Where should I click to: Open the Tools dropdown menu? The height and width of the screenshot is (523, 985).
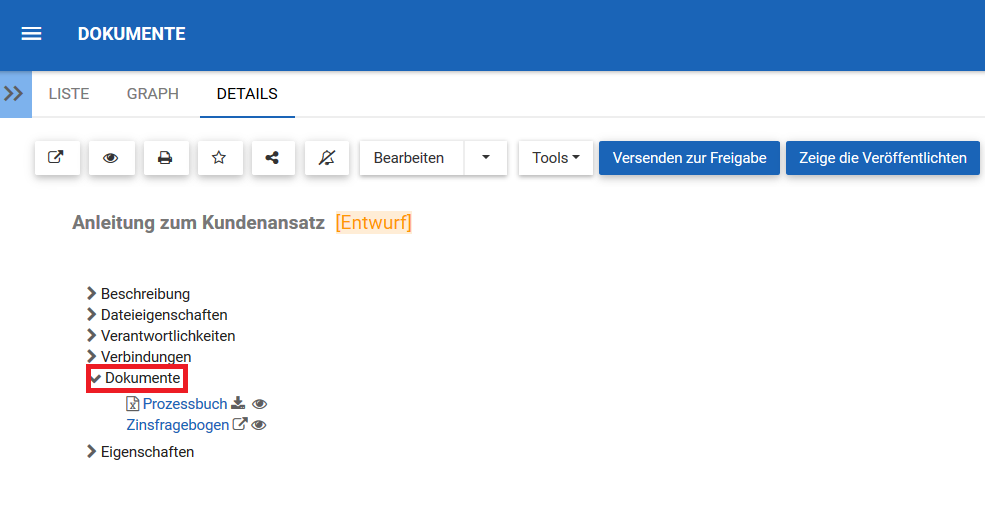pyautogui.click(x=556, y=158)
